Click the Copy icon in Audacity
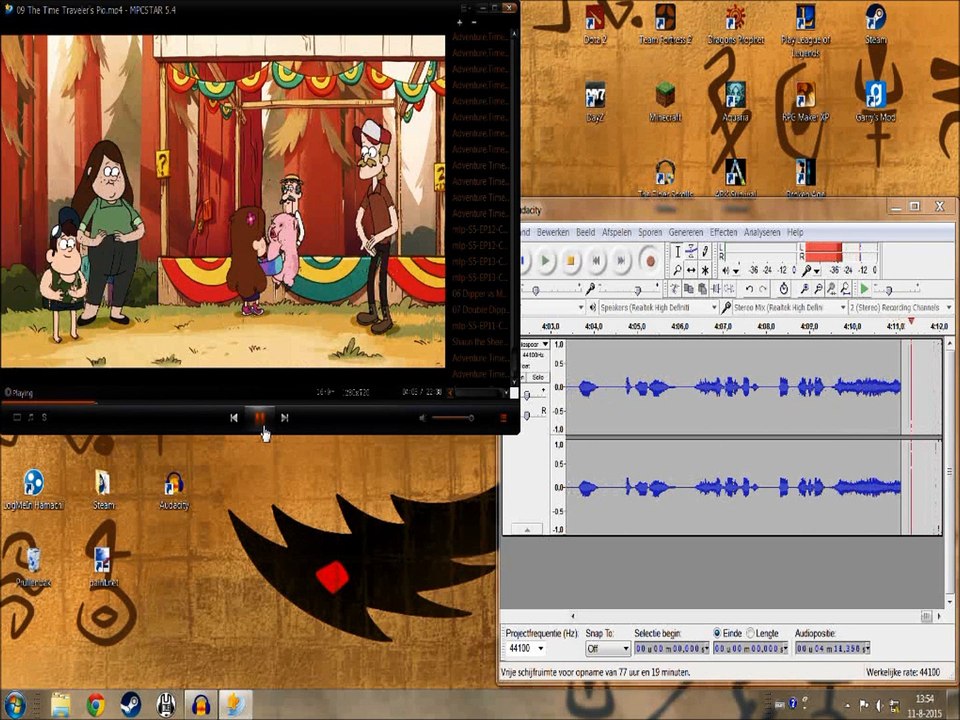The width and height of the screenshot is (960, 720). coord(689,288)
